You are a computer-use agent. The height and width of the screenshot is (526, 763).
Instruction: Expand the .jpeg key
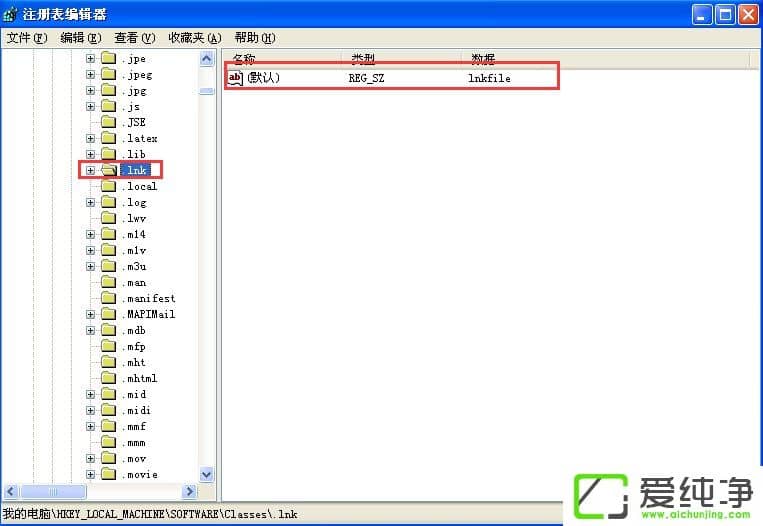[91, 74]
